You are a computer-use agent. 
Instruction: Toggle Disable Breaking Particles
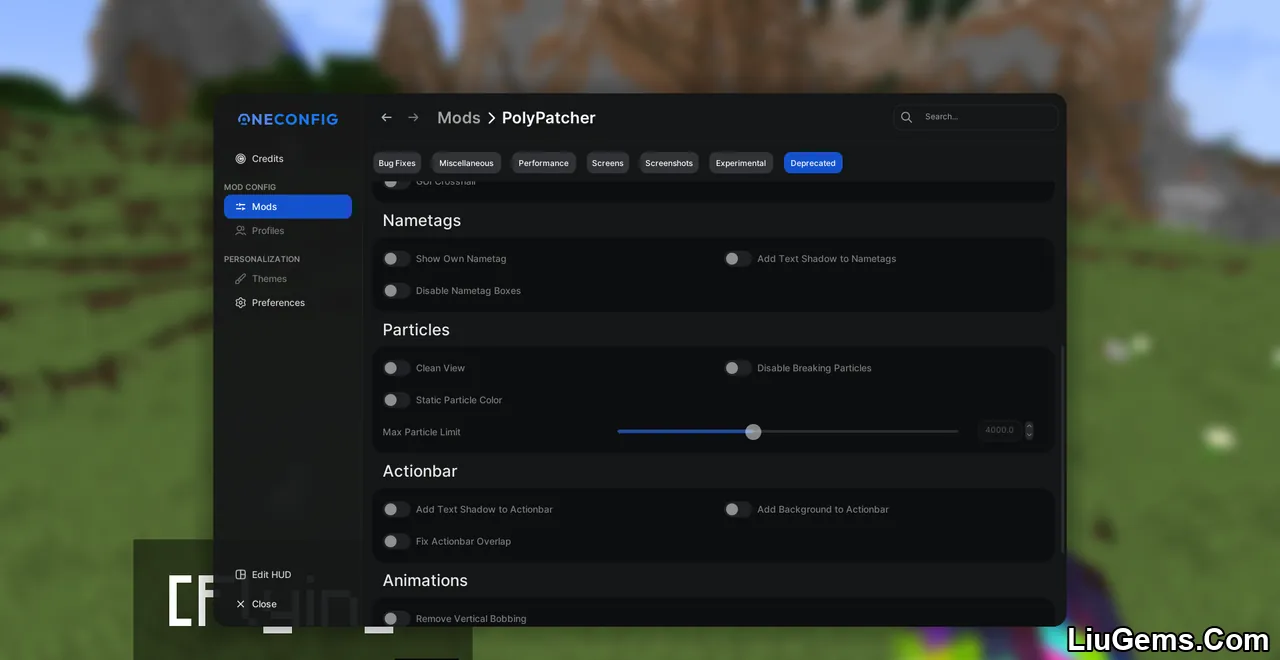click(738, 368)
